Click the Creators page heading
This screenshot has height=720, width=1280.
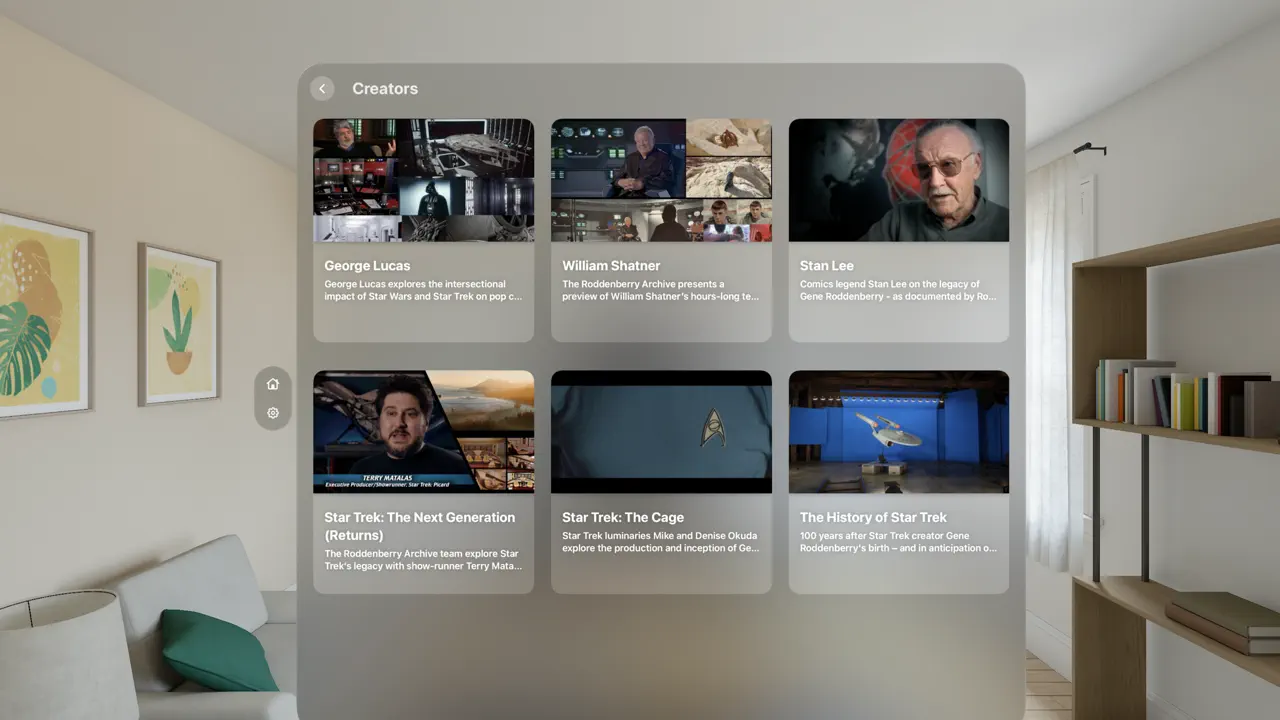(x=385, y=89)
